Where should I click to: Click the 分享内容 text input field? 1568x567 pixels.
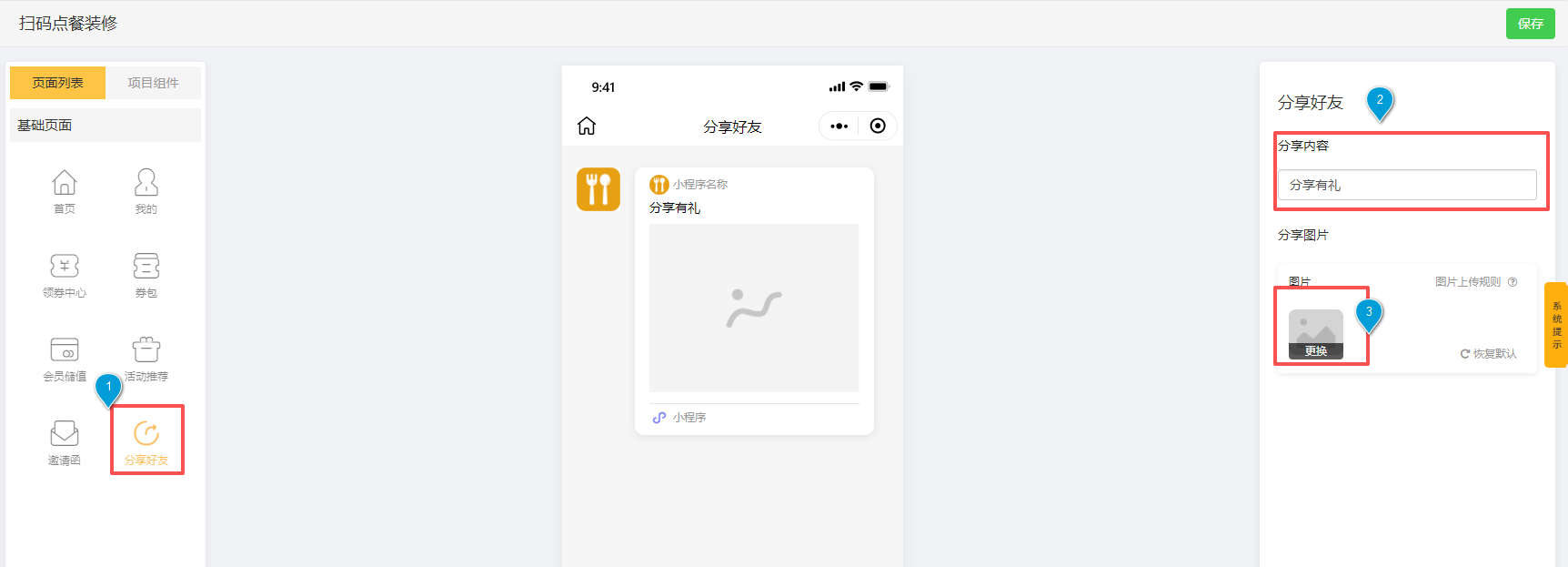point(1406,185)
